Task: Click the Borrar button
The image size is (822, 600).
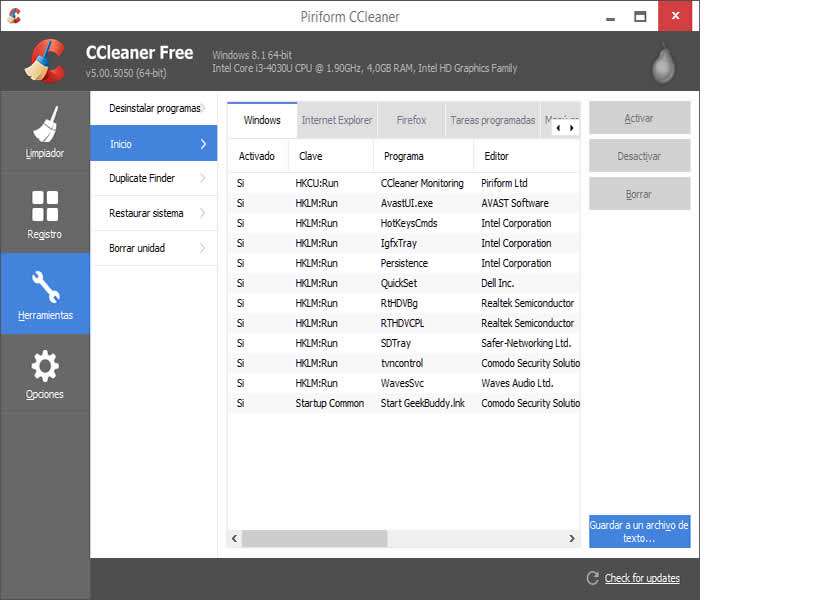Action: click(639, 194)
